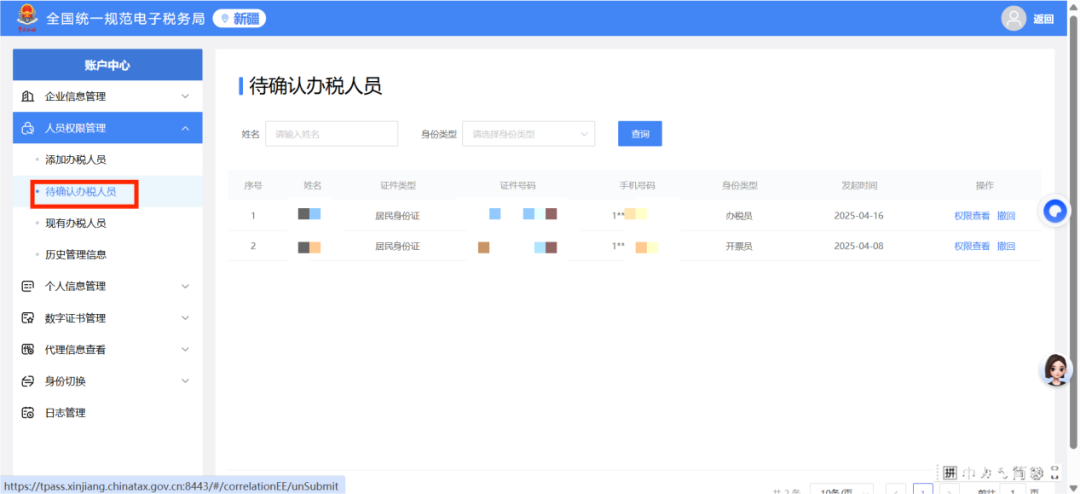Click 居民身份证 in row 1

point(397,216)
